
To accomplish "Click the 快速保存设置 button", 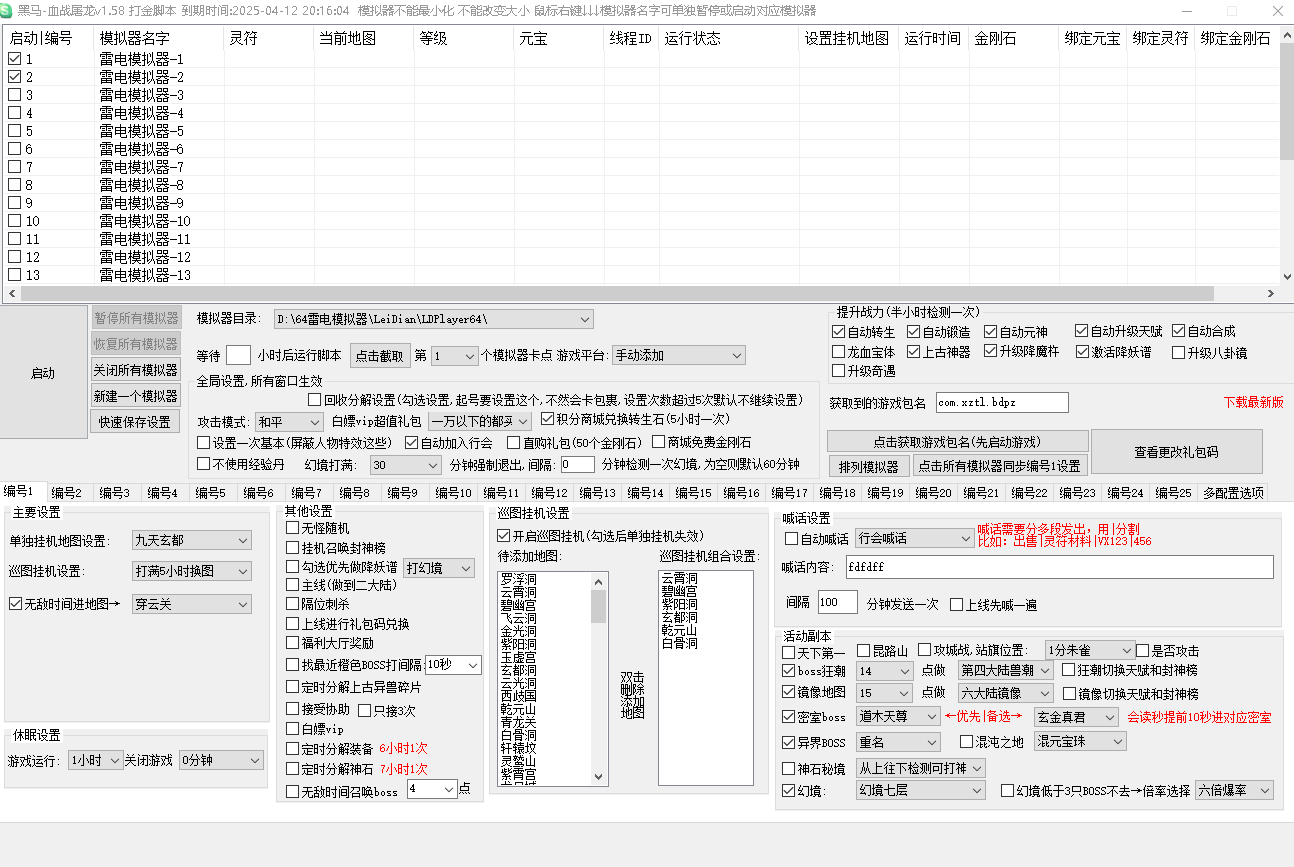I will (x=136, y=422).
